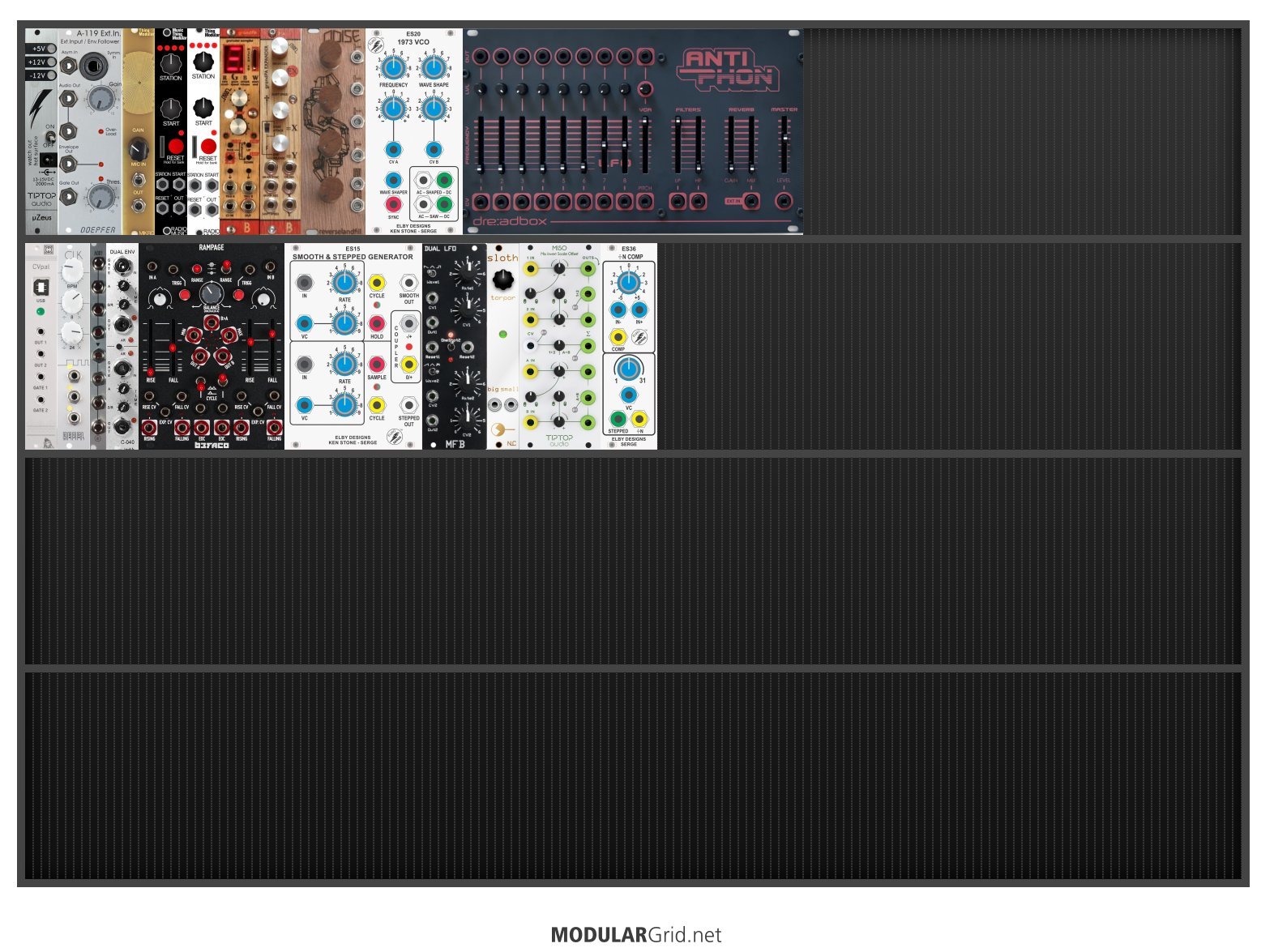Image resolution: width=1274 pixels, height=952 pixels.
Task: Click the black Radio Music RESET button
Action: [x=175, y=147]
